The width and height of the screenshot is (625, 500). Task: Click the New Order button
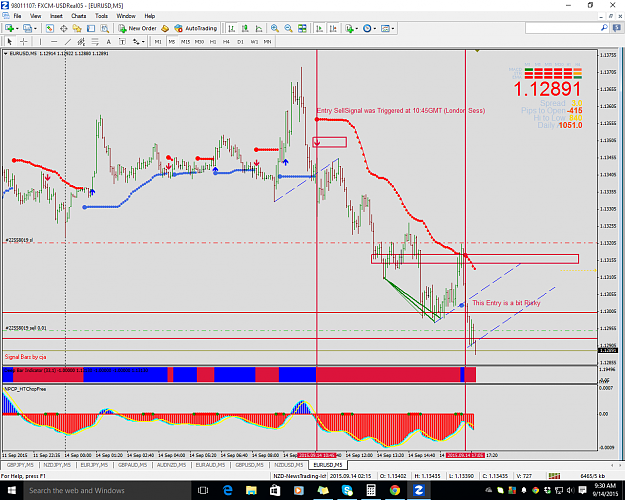pos(138,28)
